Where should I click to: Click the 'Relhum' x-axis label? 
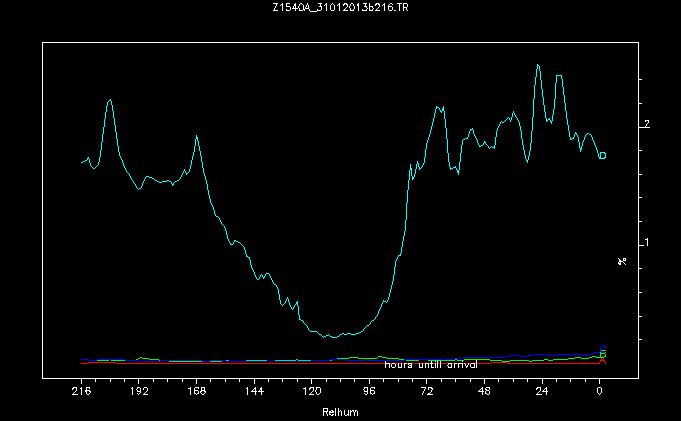point(339,412)
